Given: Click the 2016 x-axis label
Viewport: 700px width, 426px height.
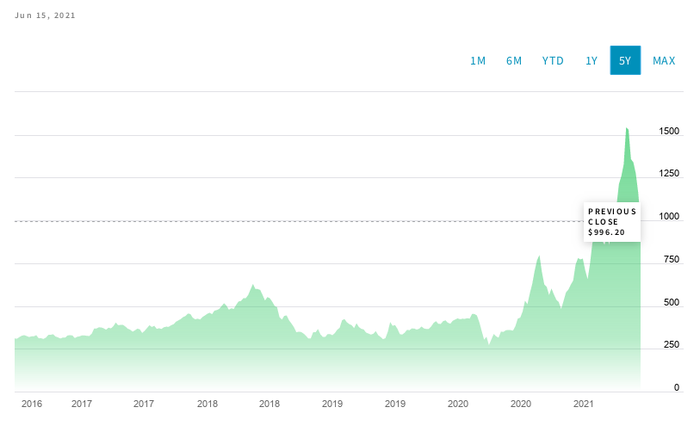Looking at the screenshot, I should coord(32,404).
